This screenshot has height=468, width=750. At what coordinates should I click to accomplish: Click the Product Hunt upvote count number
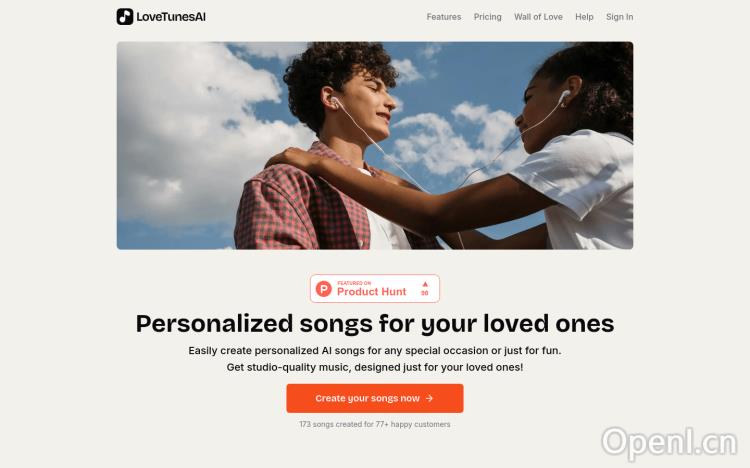pos(425,293)
